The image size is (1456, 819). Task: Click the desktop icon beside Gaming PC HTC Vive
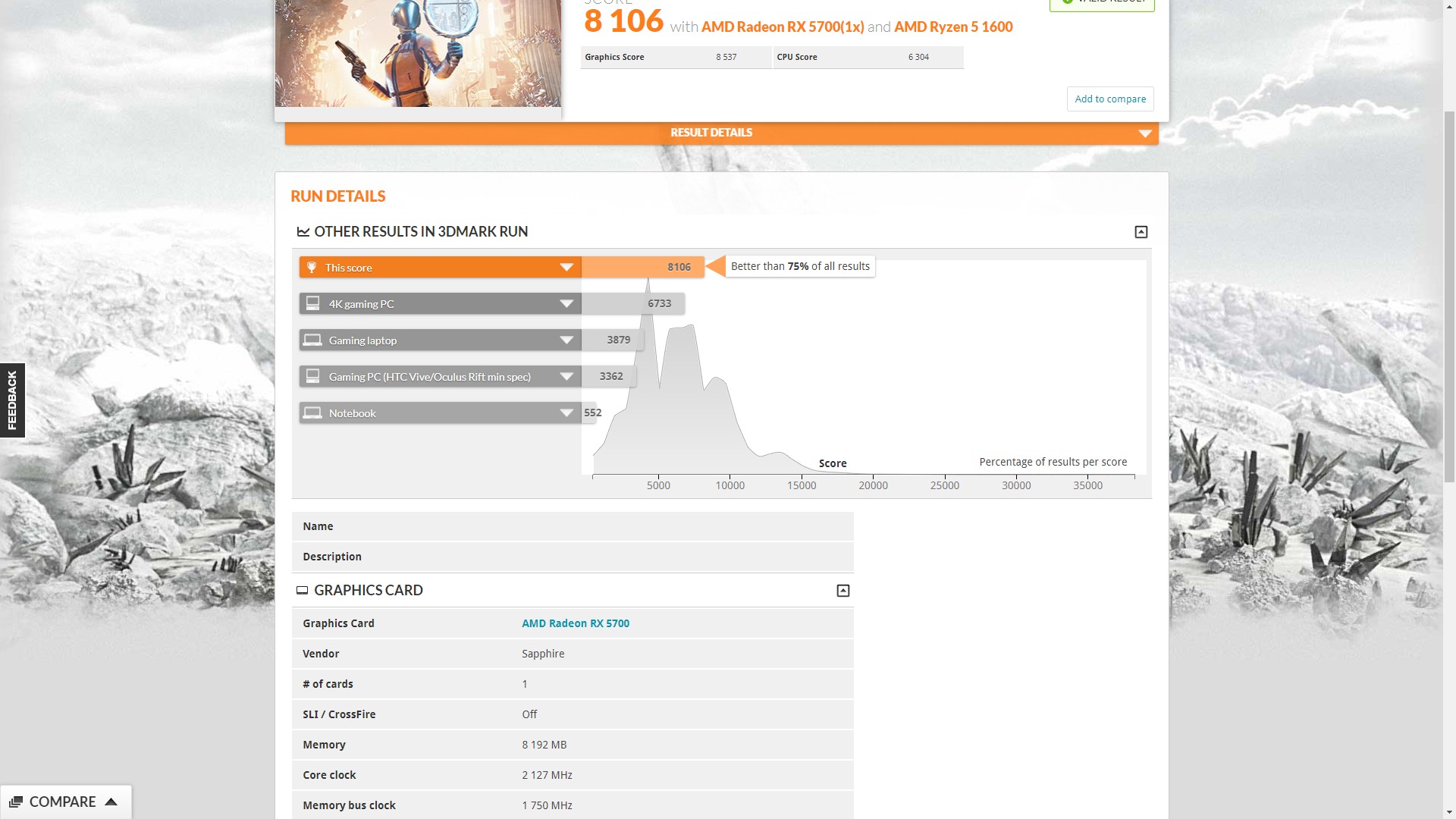click(312, 376)
